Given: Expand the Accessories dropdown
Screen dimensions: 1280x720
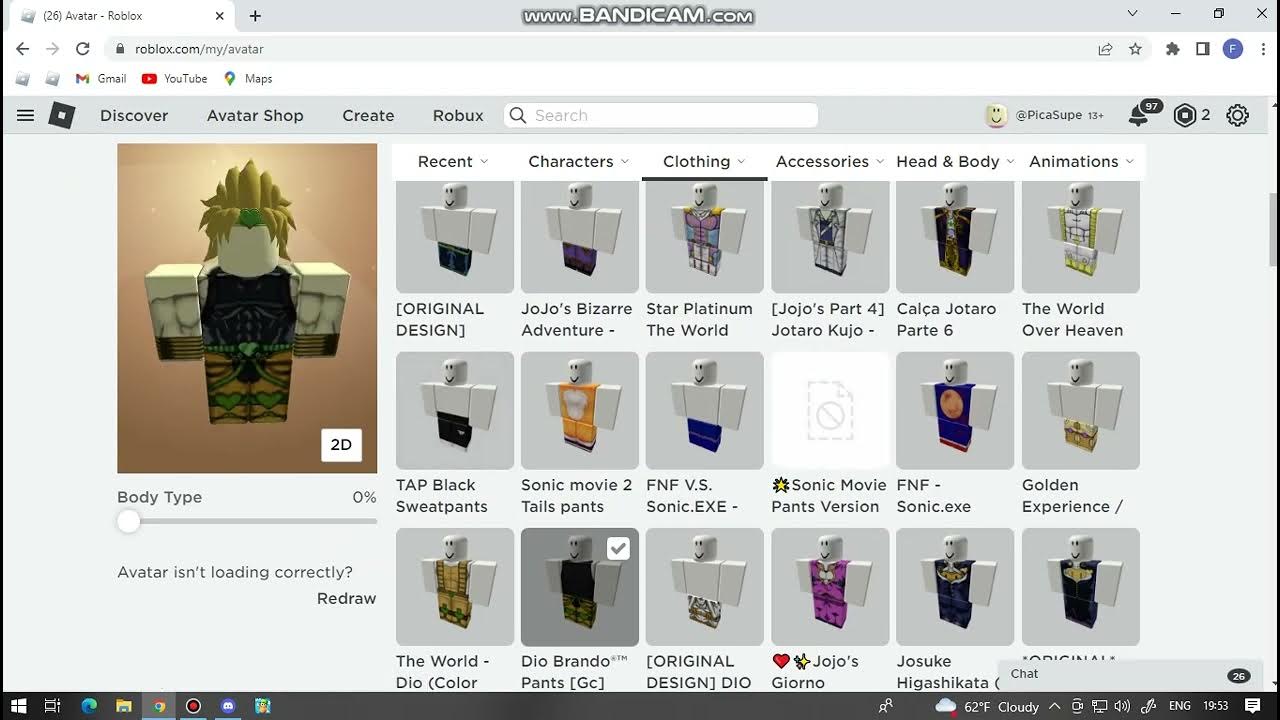Looking at the screenshot, I should (x=830, y=162).
